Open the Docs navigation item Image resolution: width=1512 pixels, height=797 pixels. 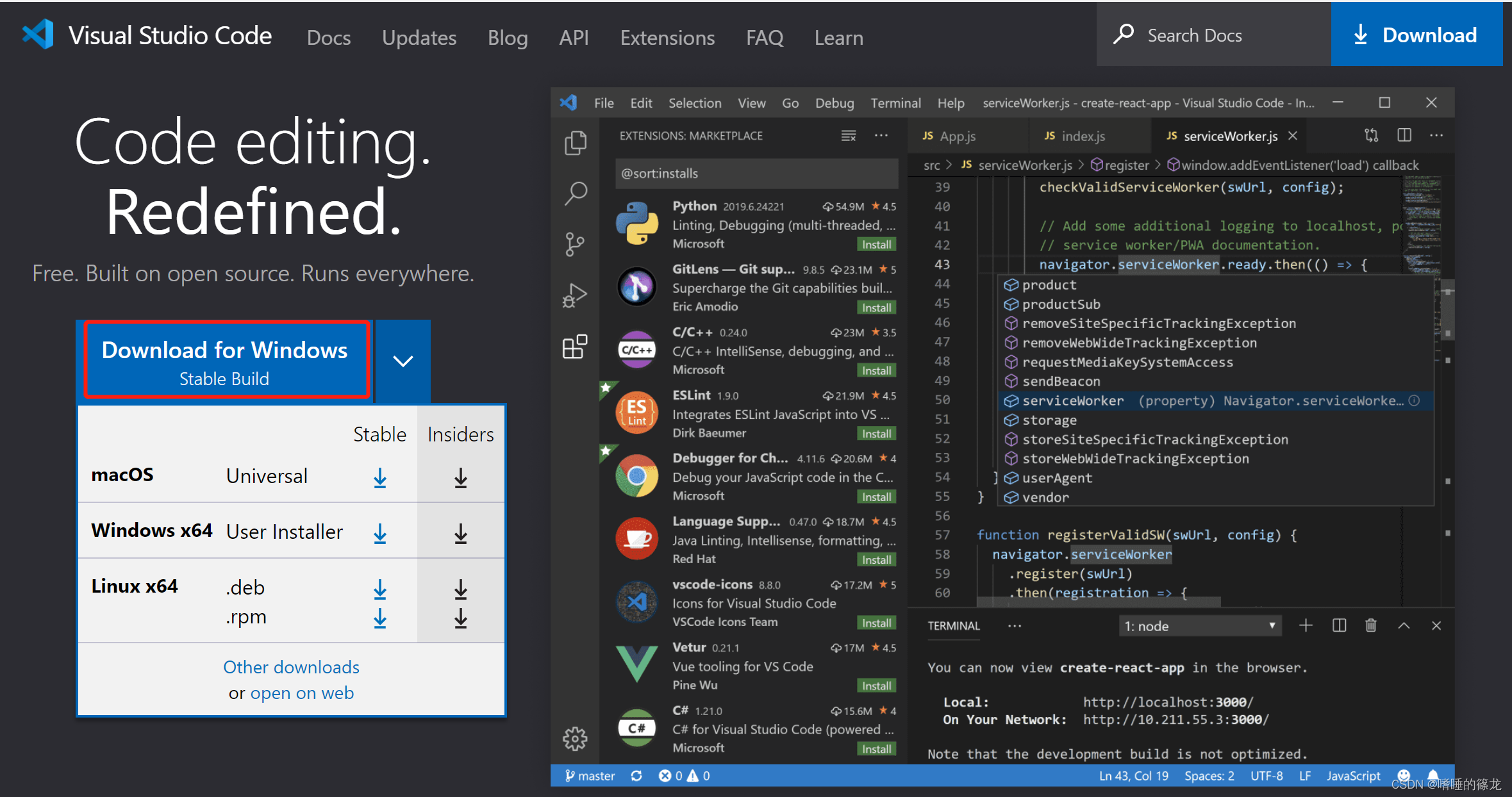(x=329, y=38)
